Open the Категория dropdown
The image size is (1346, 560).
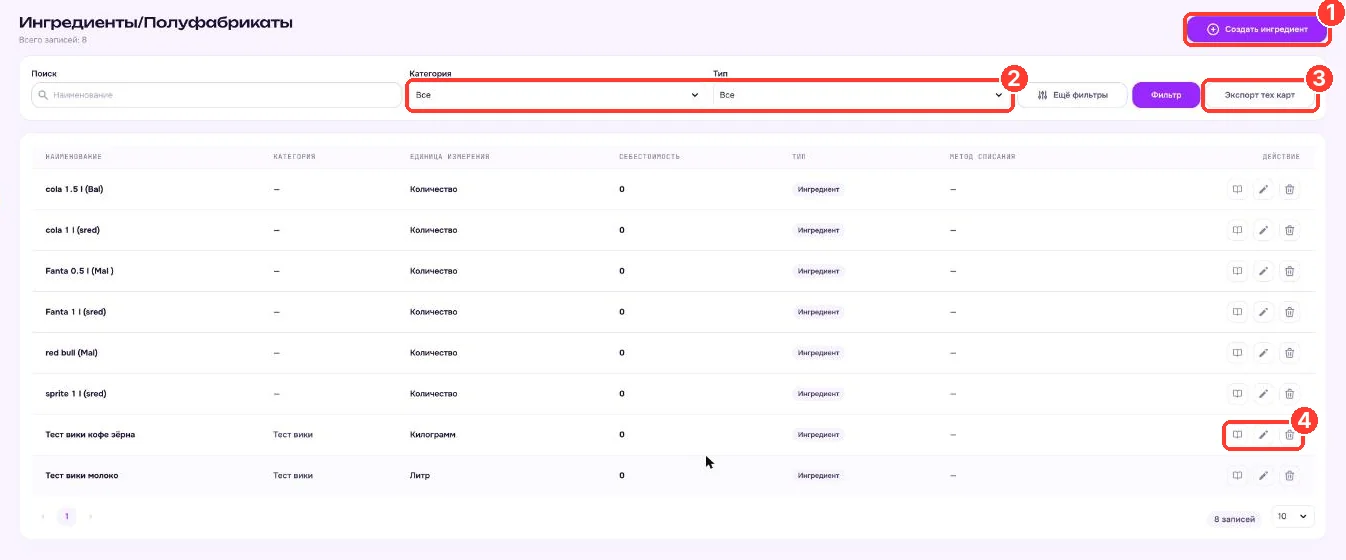[556, 95]
